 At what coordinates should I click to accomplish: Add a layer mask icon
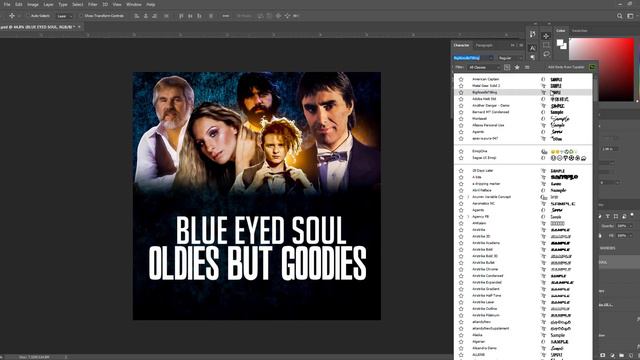pos(603,356)
